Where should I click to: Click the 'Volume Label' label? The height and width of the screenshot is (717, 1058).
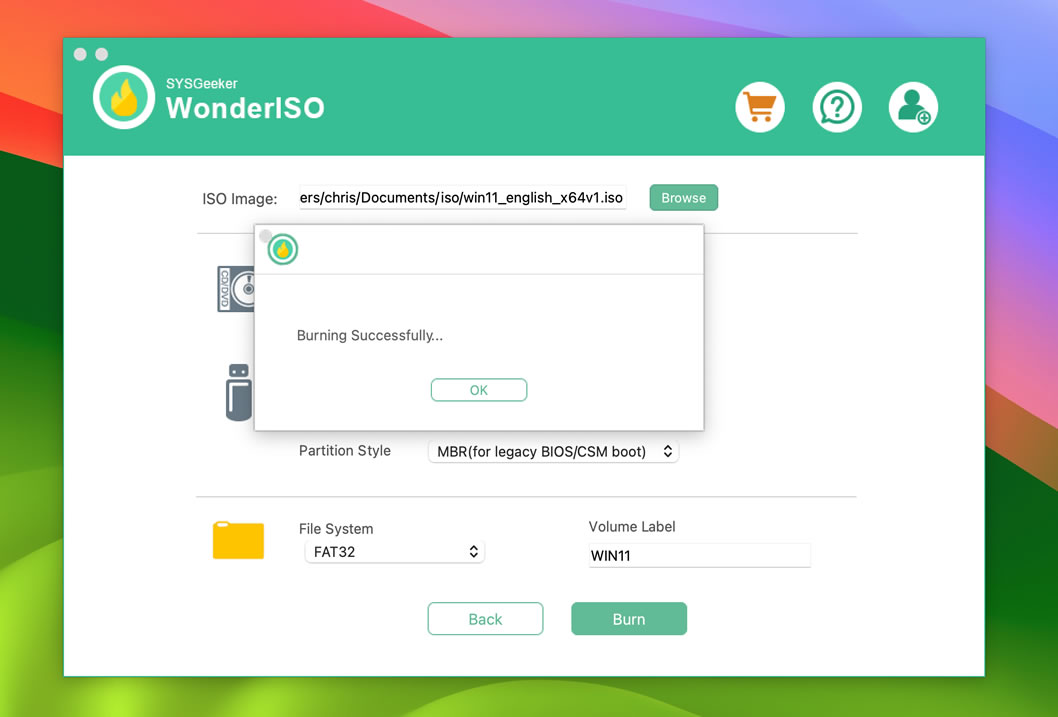coord(632,527)
